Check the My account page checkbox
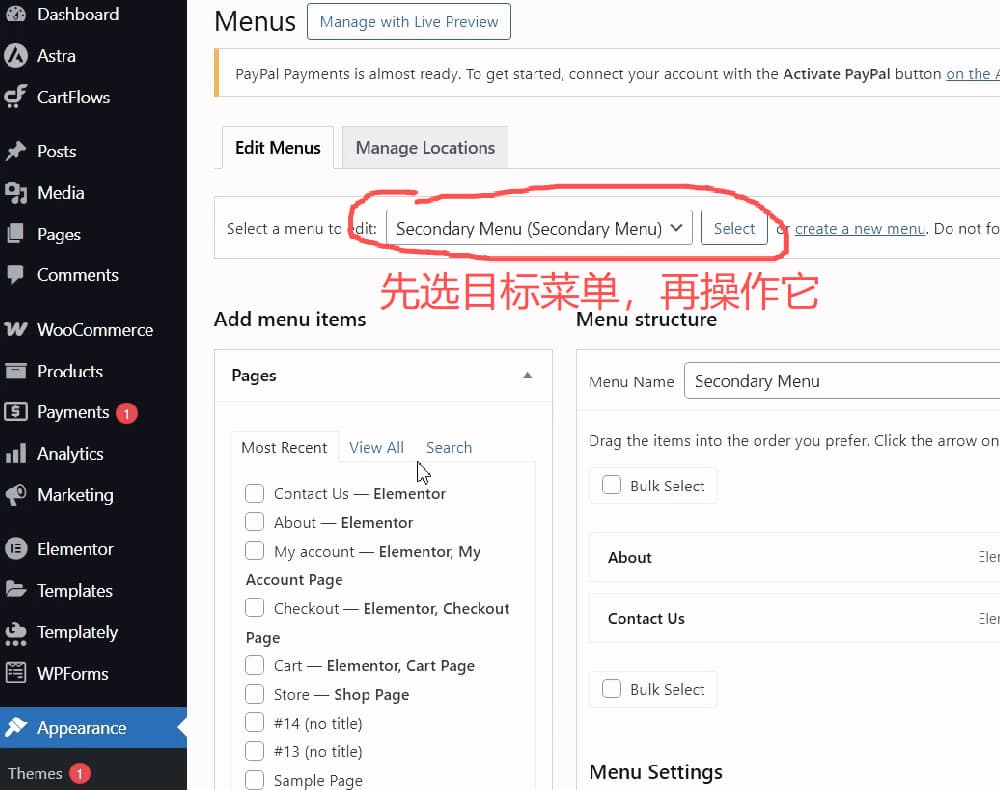Viewport: 1000px width, 790px height. (254, 550)
